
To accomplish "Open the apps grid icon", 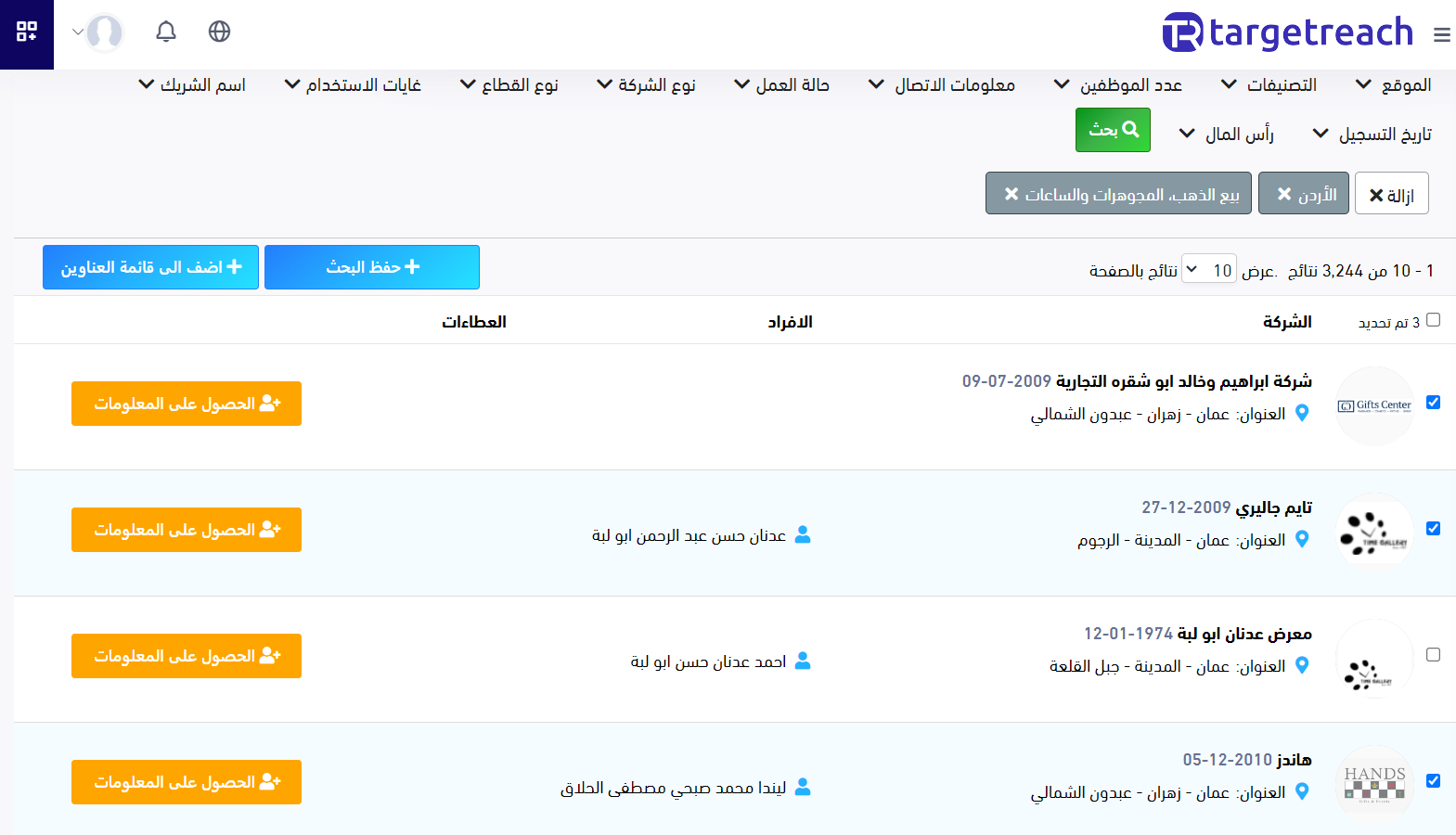I will pos(27,32).
